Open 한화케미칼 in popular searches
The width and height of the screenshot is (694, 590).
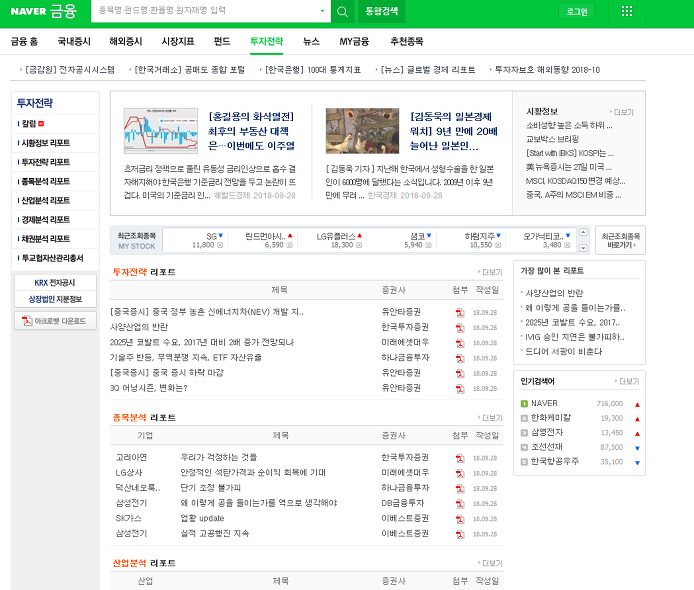(x=551, y=418)
